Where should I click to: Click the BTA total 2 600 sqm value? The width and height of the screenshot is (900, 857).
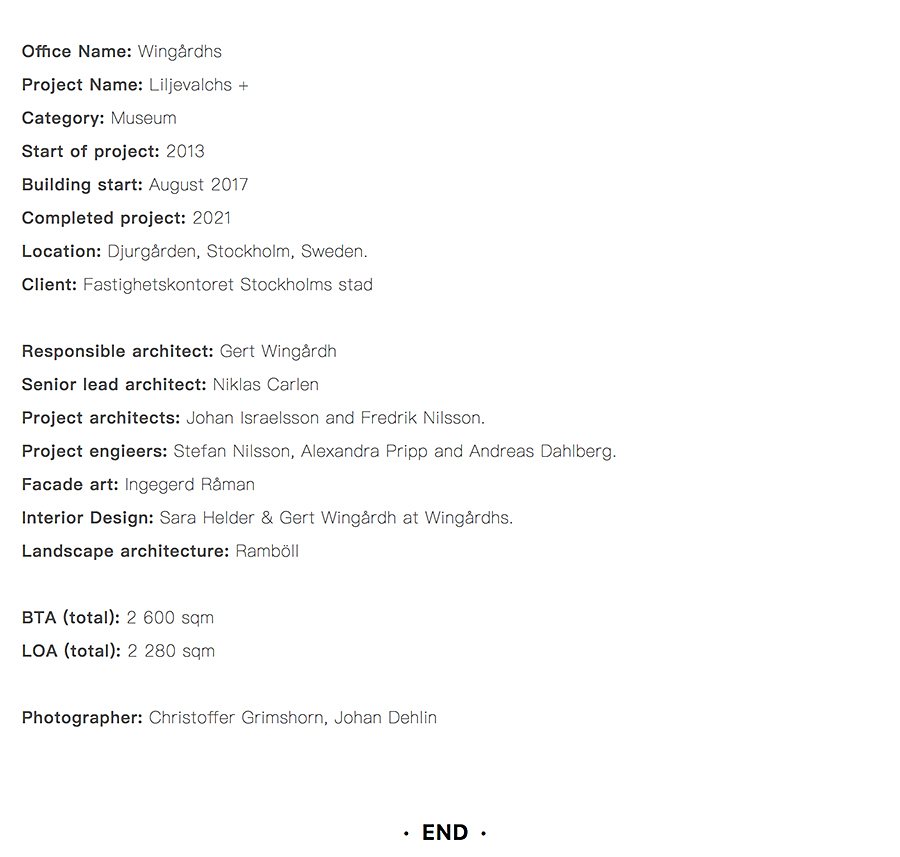click(170, 618)
